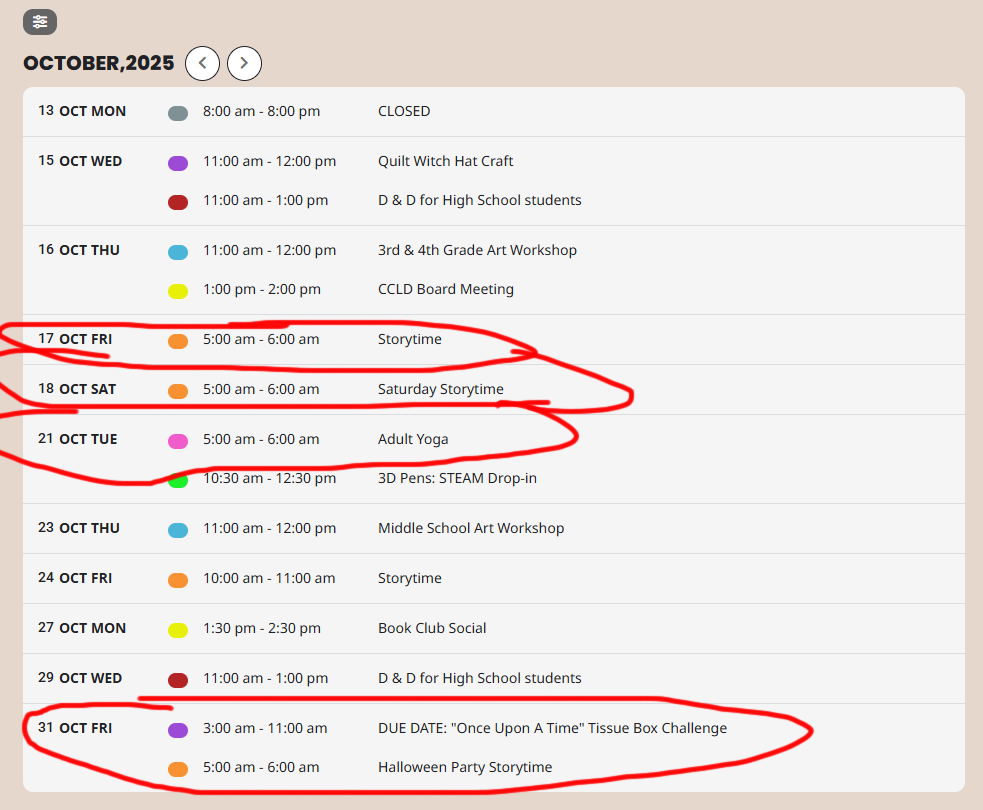Open Quilt Witch Hat Craft event
983x810 pixels.
[445, 161]
